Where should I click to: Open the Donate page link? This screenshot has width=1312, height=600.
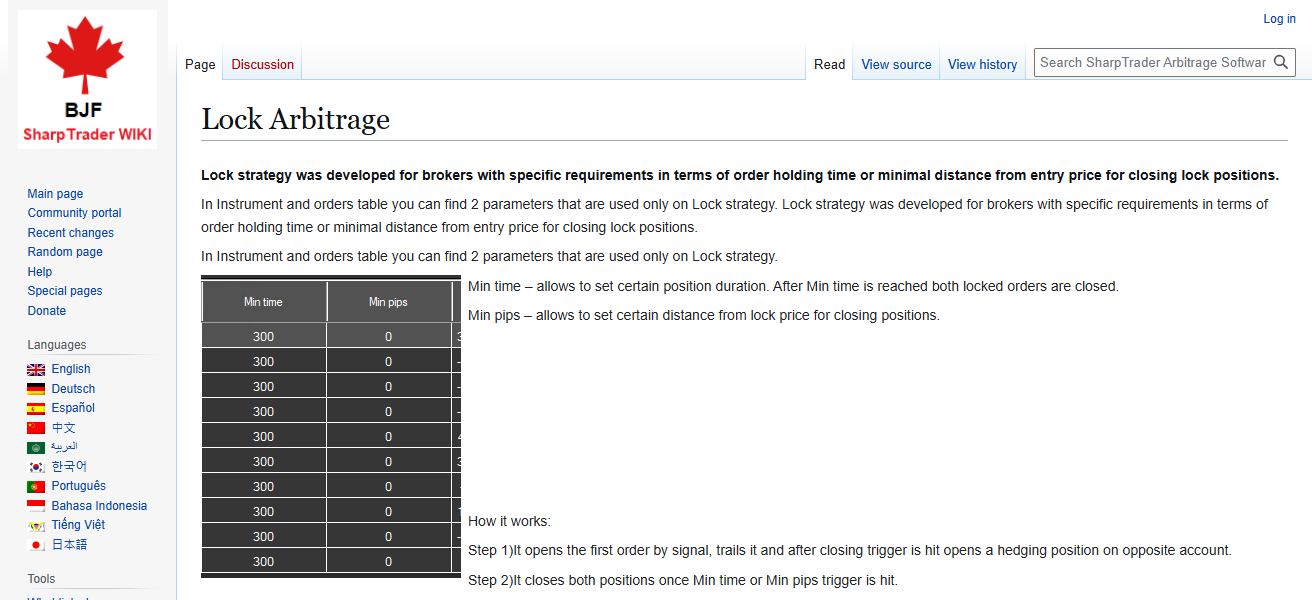tap(46, 310)
